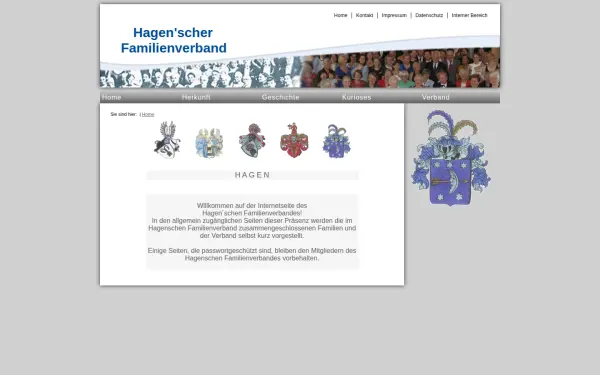This screenshot has width=600, height=375.
Task: Click the HAGEN heading
Action: (x=253, y=175)
